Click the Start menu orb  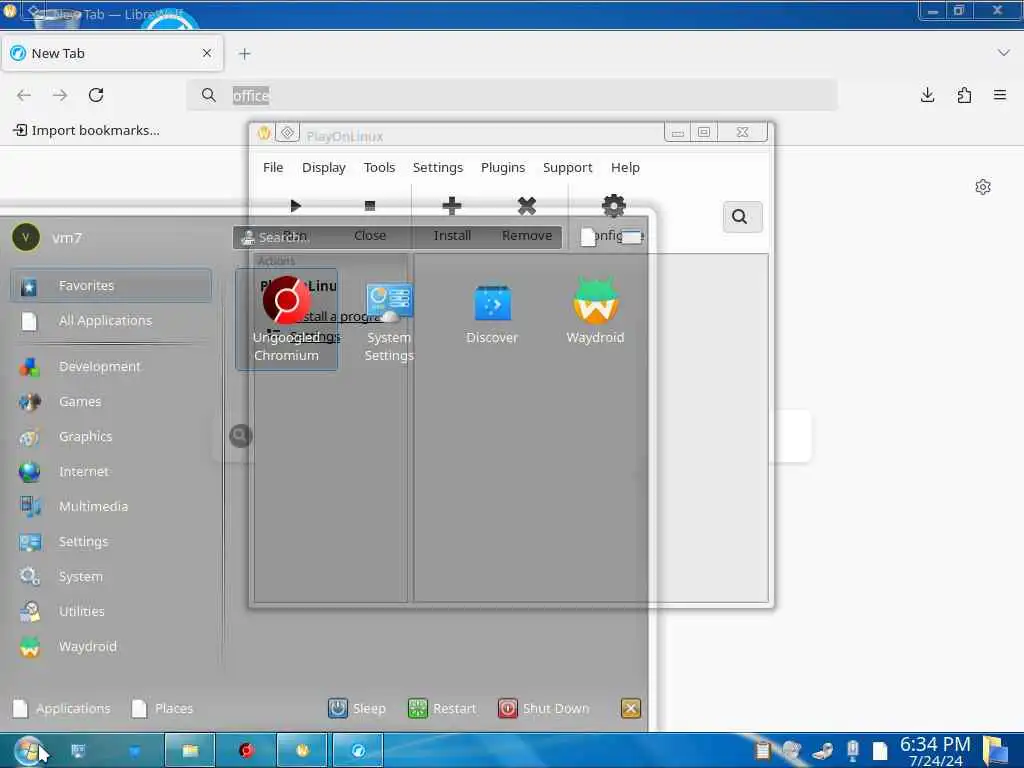[29, 750]
